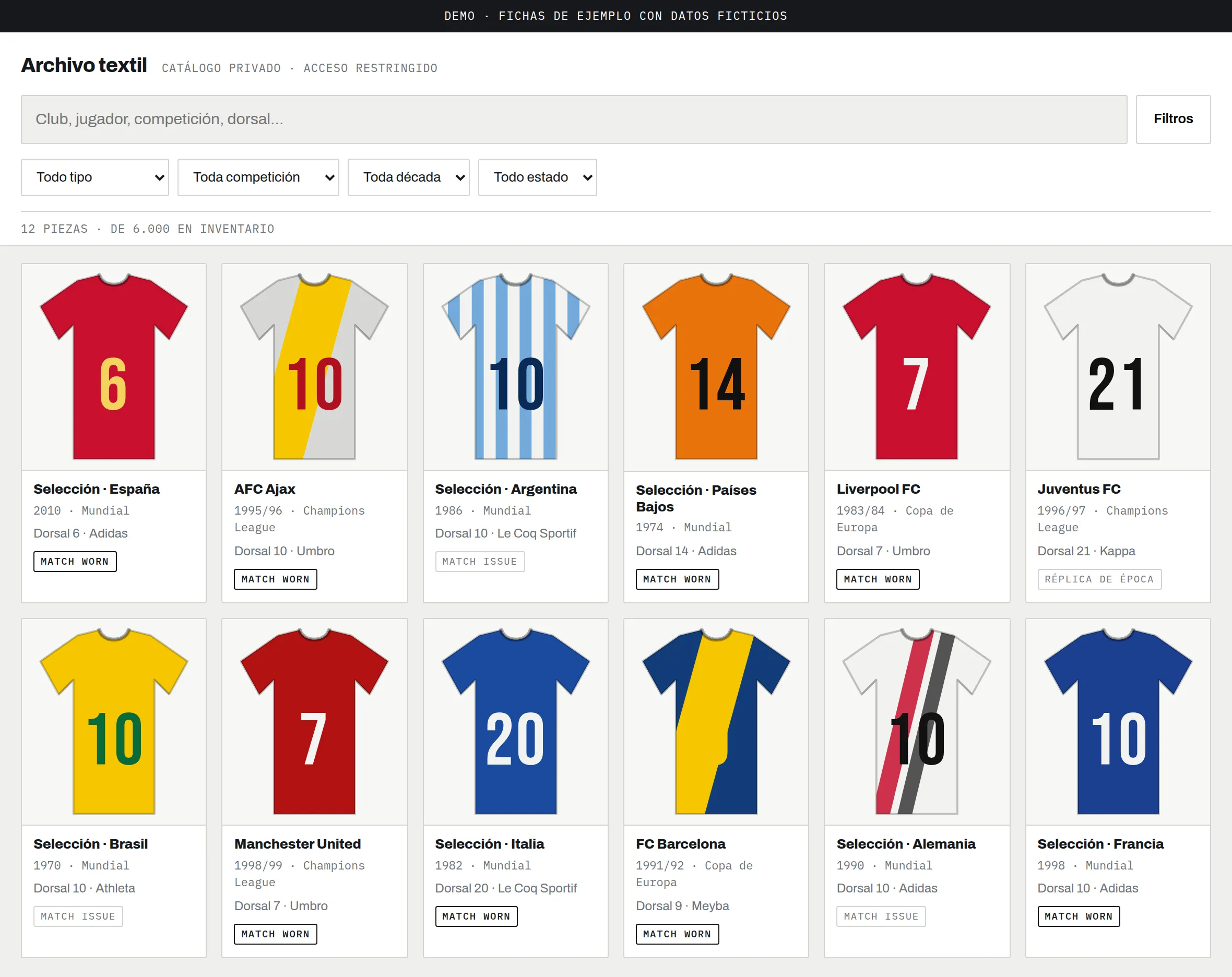This screenshot has height=977, width=1232.
Task: Click the text '1990 · Mundial'
Action: (884, 865)
